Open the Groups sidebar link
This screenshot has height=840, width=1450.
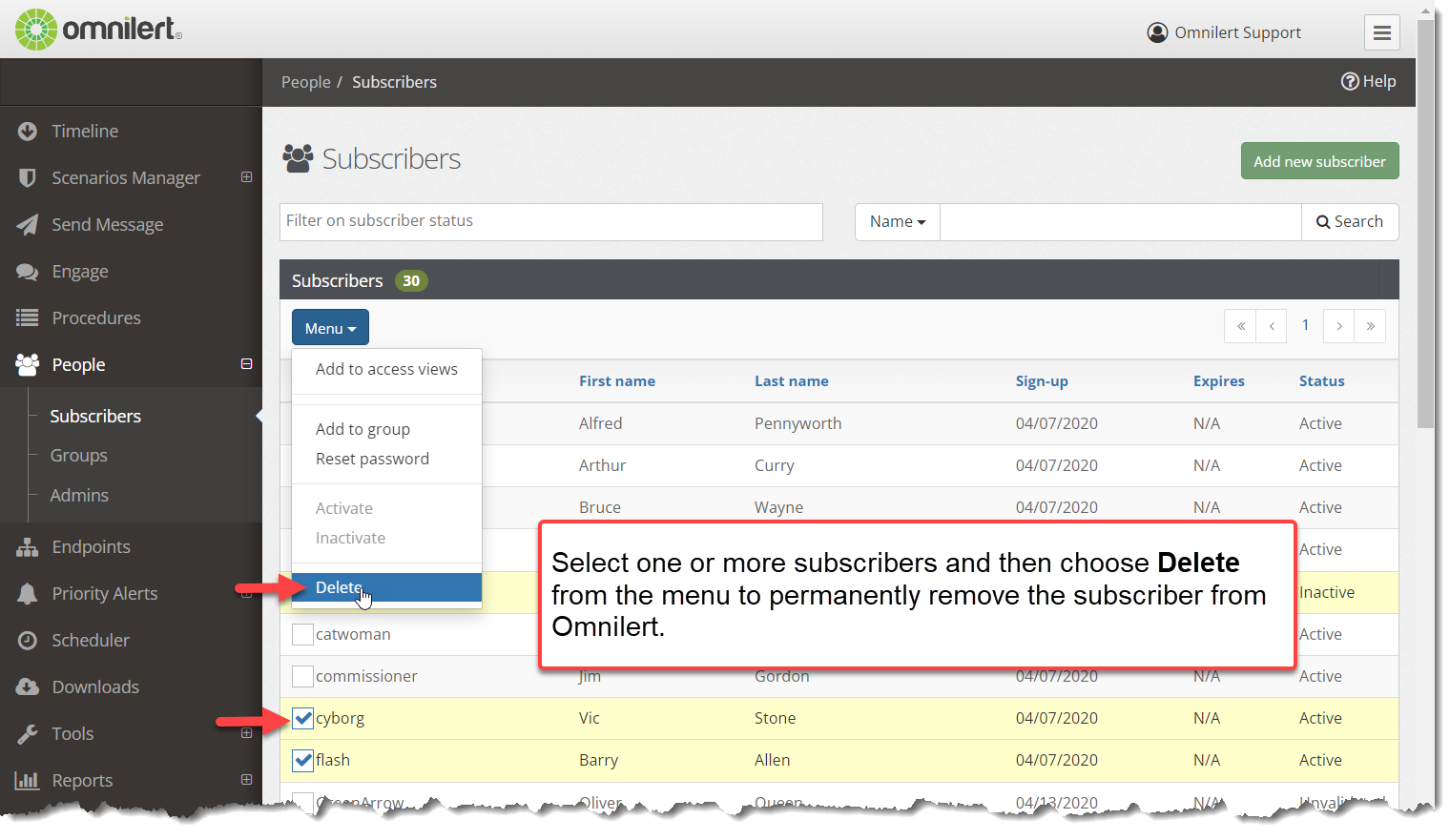coord(79,456)
